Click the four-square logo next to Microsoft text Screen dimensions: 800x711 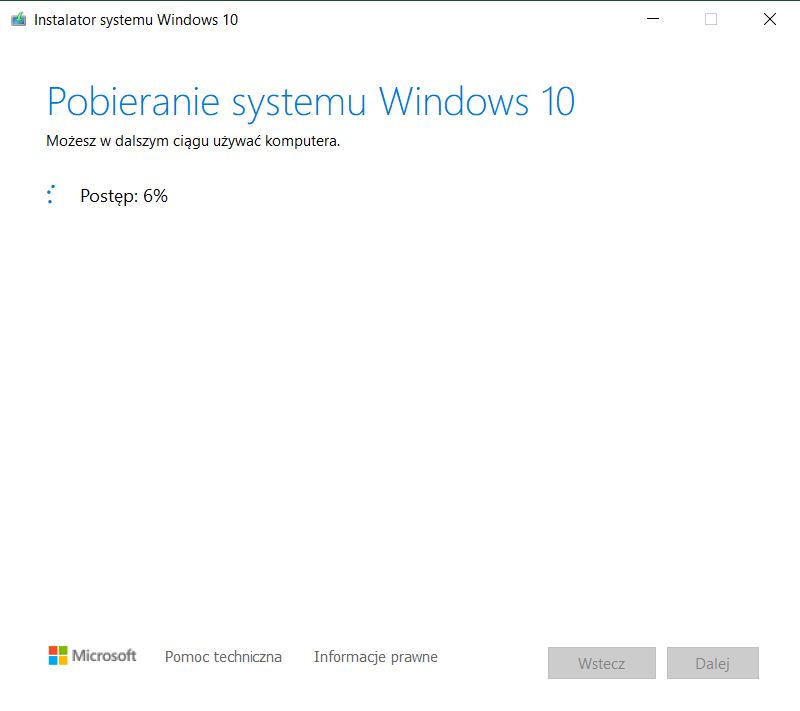pyautogui.click(x=57, y=655)
